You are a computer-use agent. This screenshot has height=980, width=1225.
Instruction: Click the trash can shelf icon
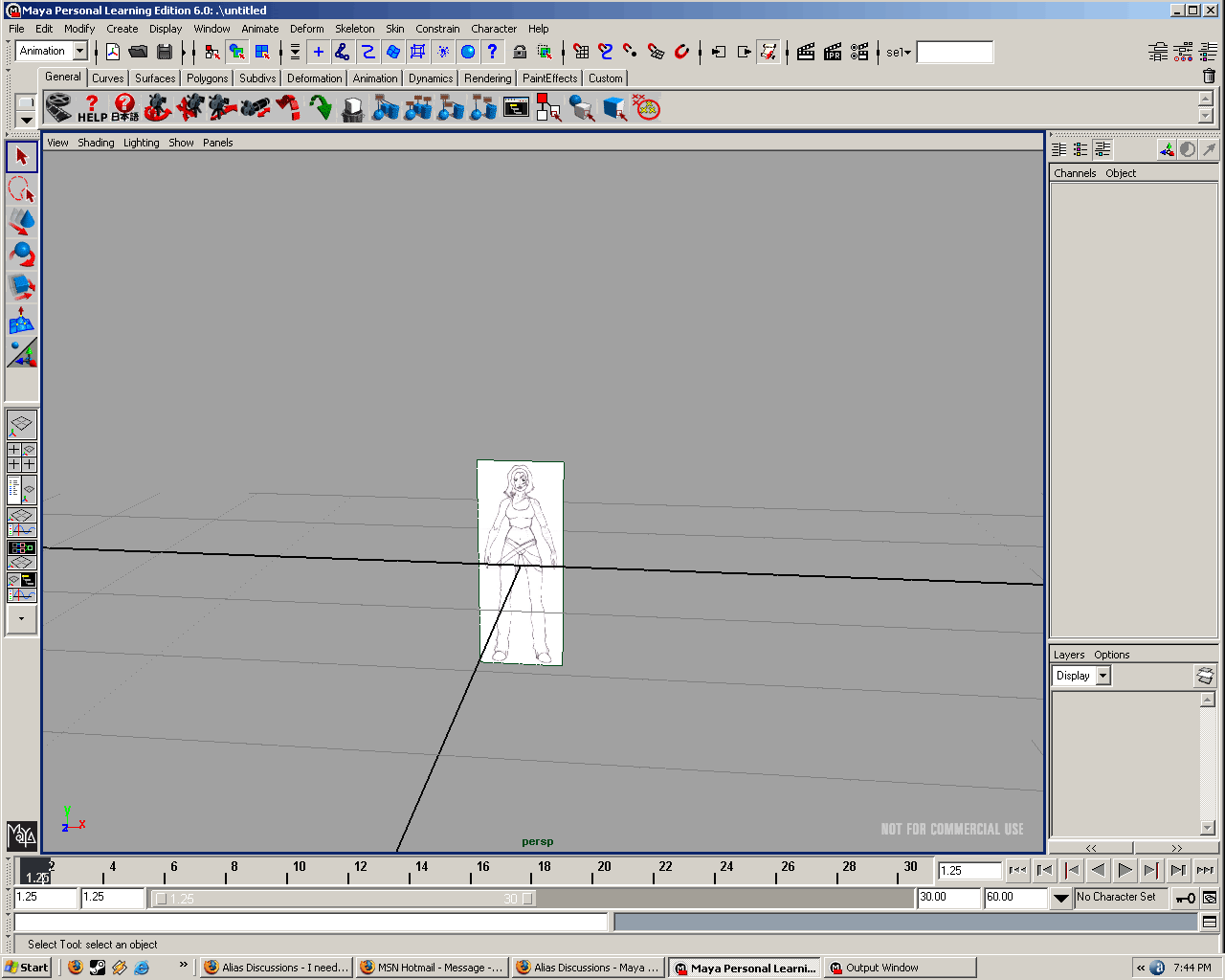click(x=1209, y=77)
